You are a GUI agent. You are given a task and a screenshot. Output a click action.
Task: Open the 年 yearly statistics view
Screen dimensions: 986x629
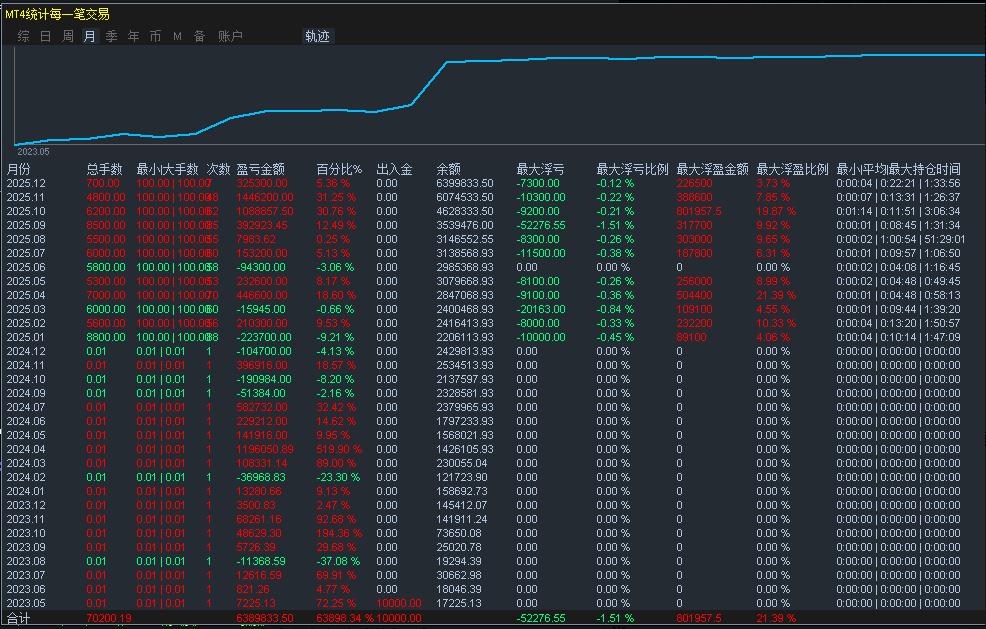pos(132,35)
